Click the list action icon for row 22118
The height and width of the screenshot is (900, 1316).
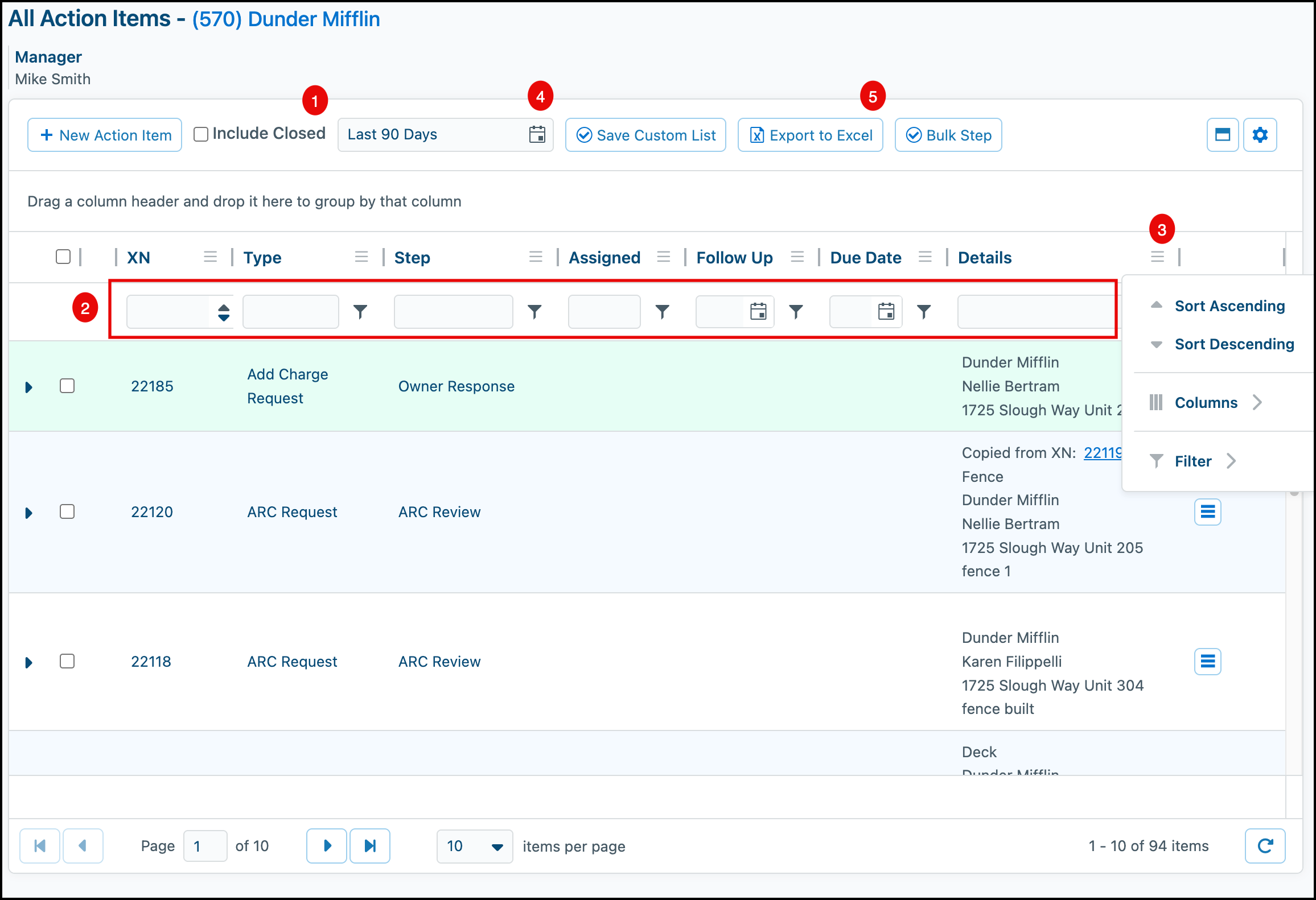coord(1207,662)
